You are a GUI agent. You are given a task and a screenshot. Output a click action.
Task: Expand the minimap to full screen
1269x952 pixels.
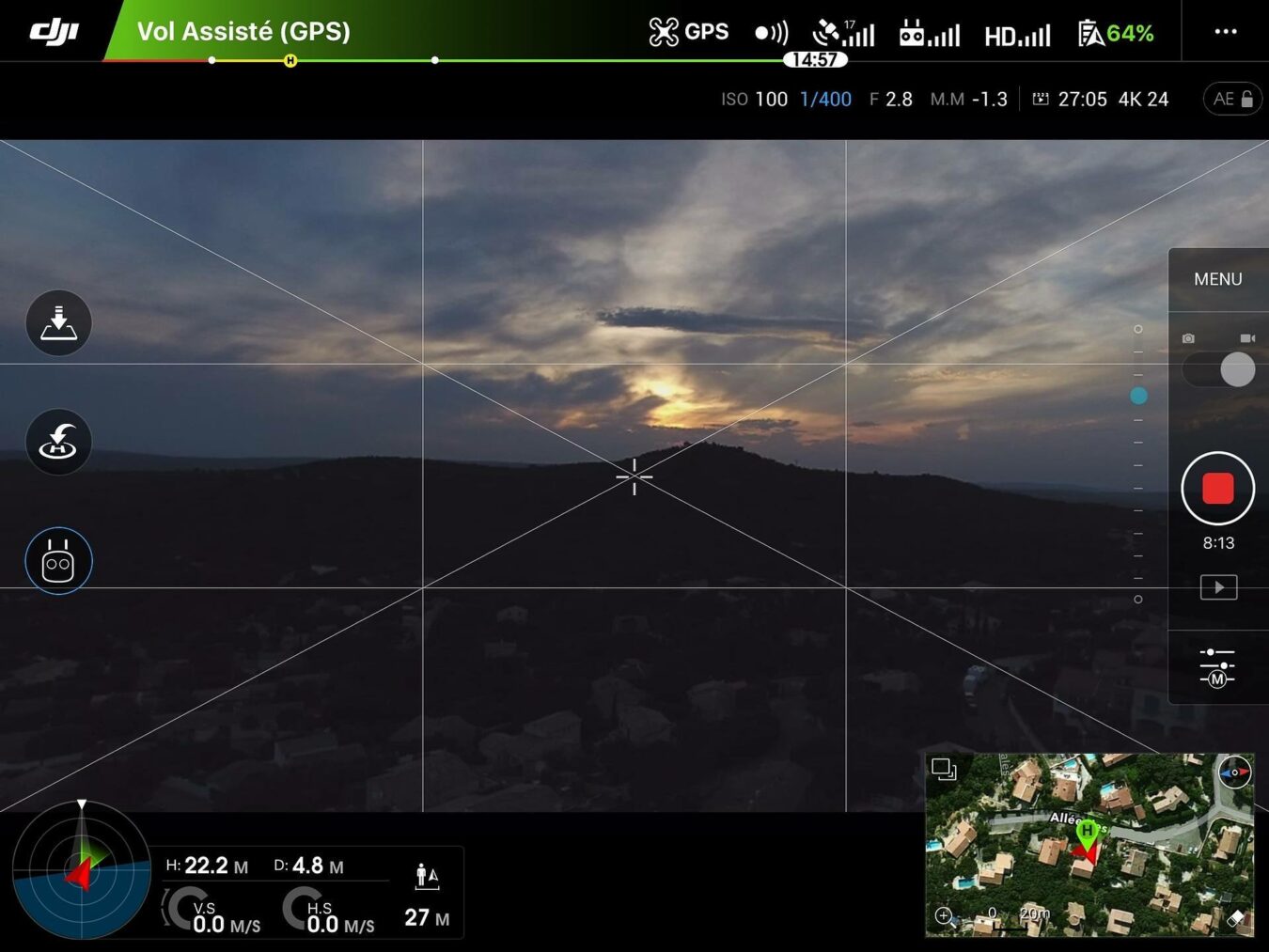click(x=943, y=770)
